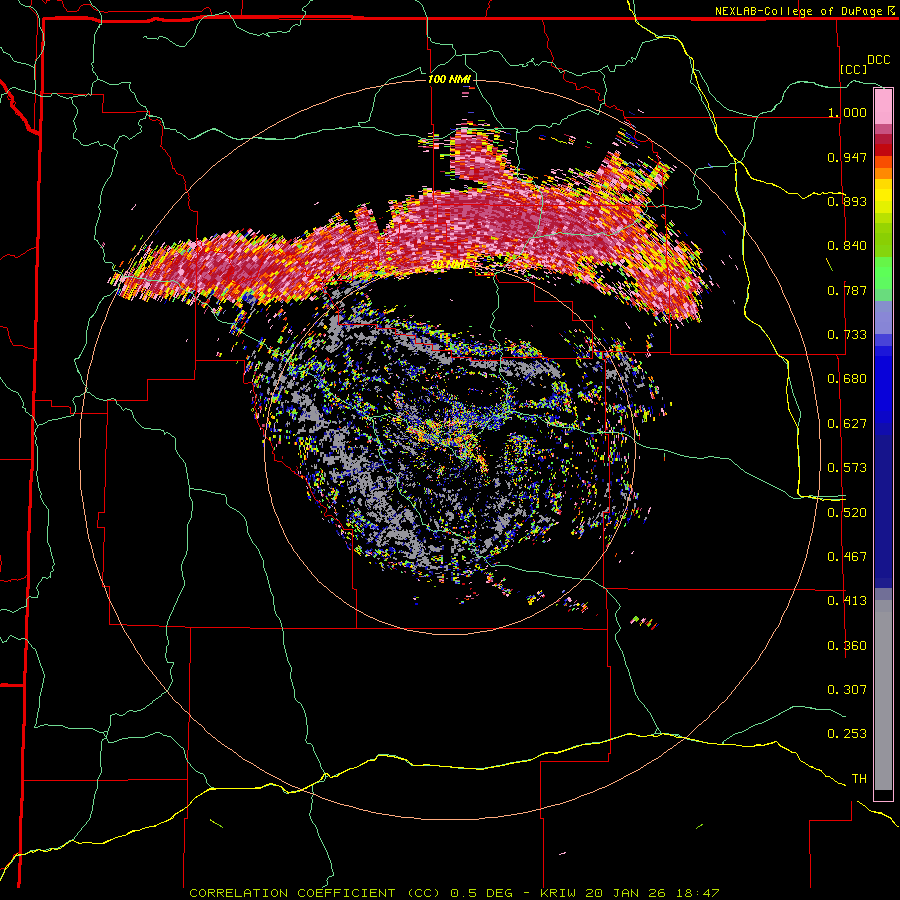Select the 1.000 scale value

point(847,112)
